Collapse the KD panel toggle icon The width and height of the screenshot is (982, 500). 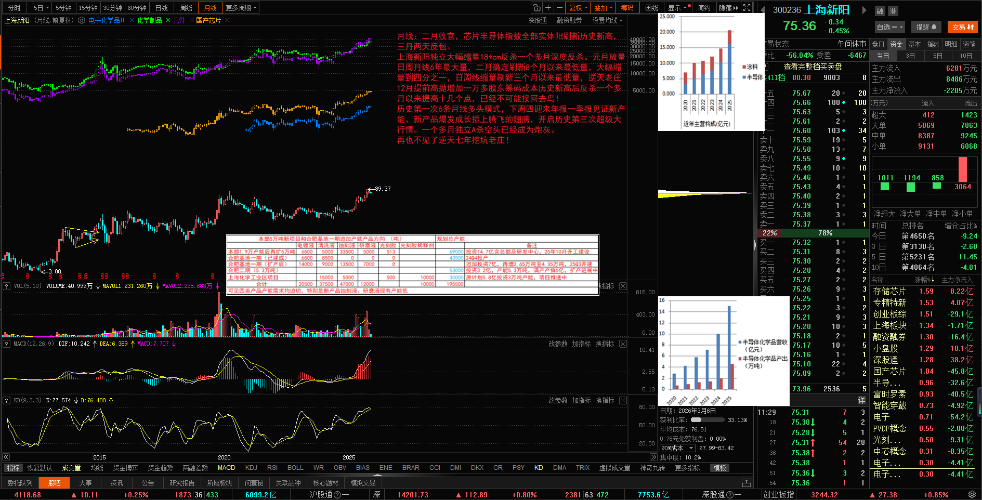(x=6, y=400)
